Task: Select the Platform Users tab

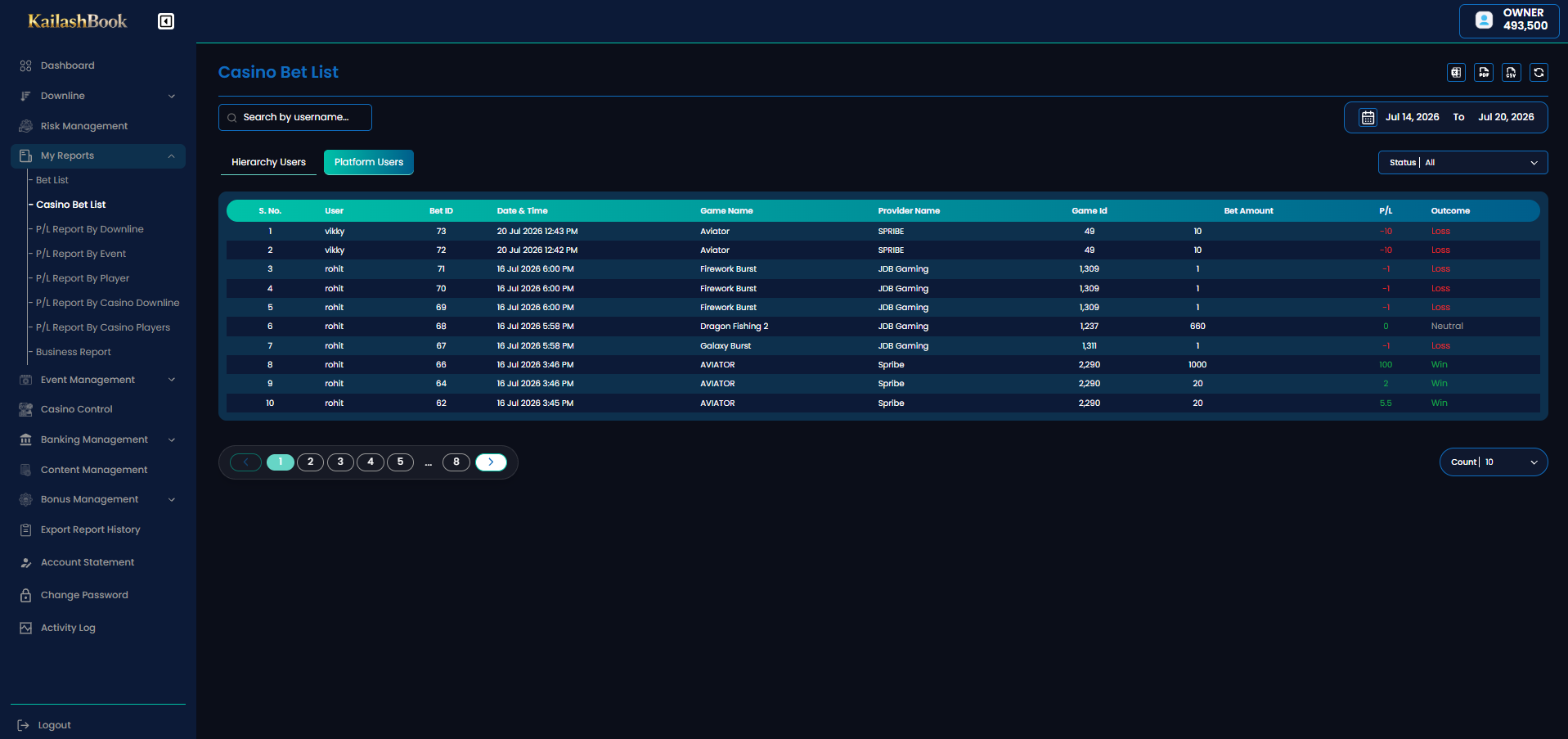Action: (x=369, y=162)
